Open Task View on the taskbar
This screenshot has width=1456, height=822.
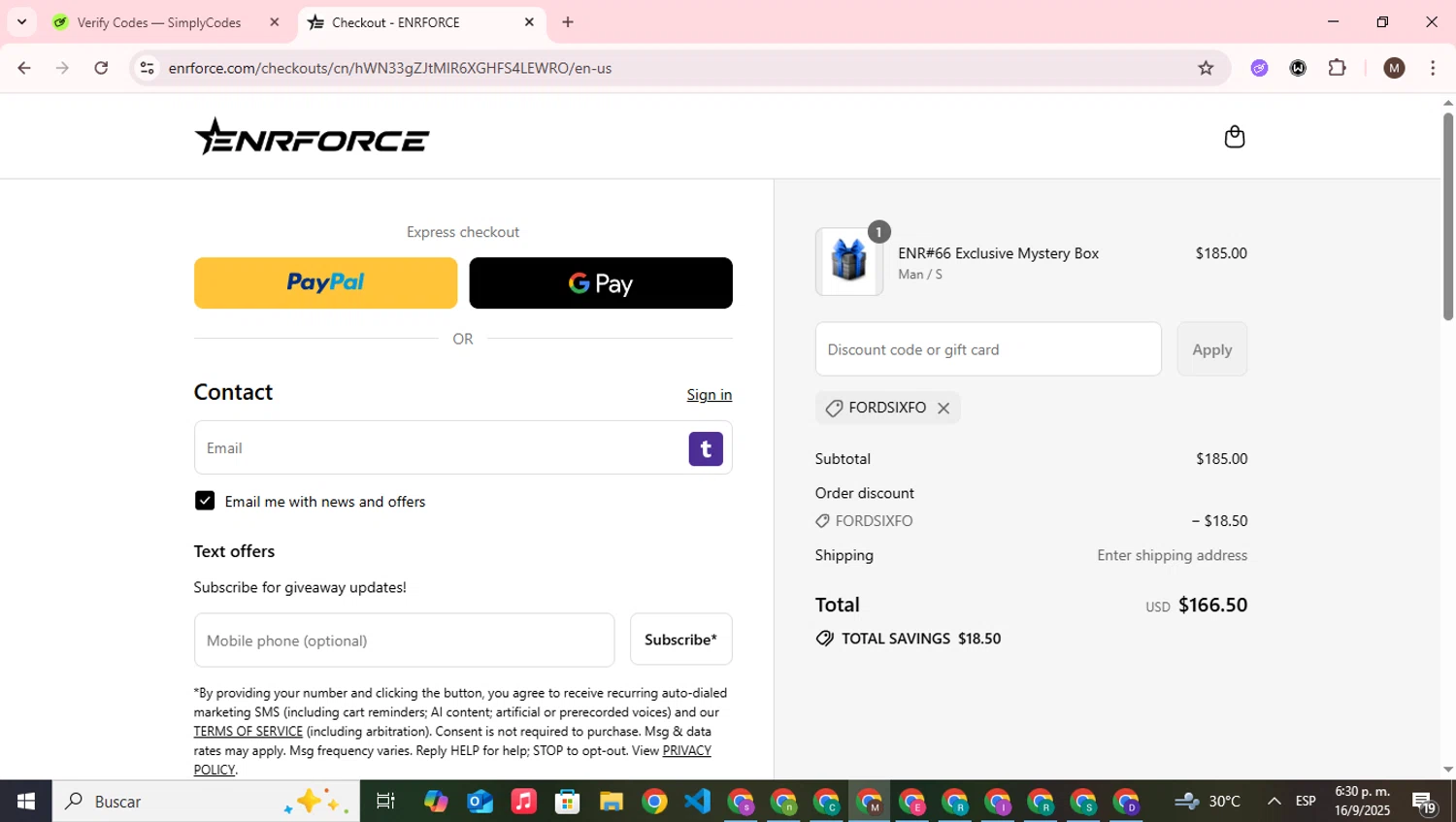click(385, 802)
